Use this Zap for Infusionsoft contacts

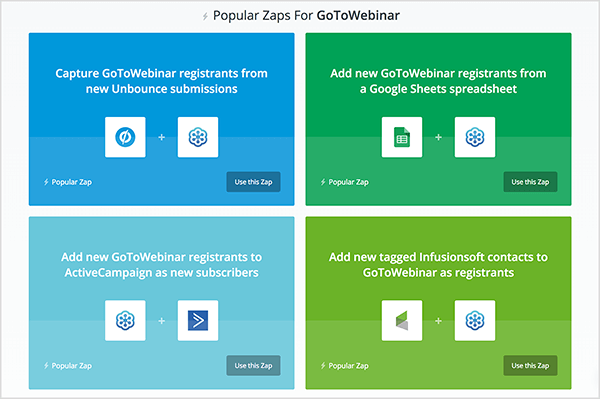530,365
